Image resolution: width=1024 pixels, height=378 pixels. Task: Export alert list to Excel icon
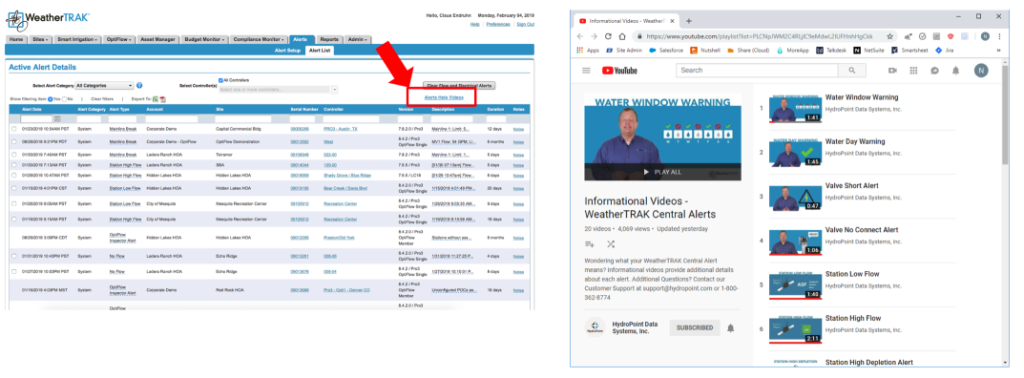pos(155,99)
